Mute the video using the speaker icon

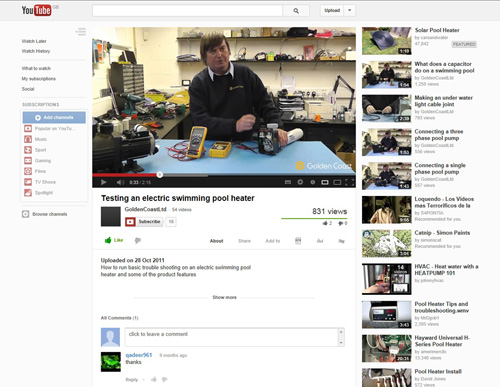120,182
